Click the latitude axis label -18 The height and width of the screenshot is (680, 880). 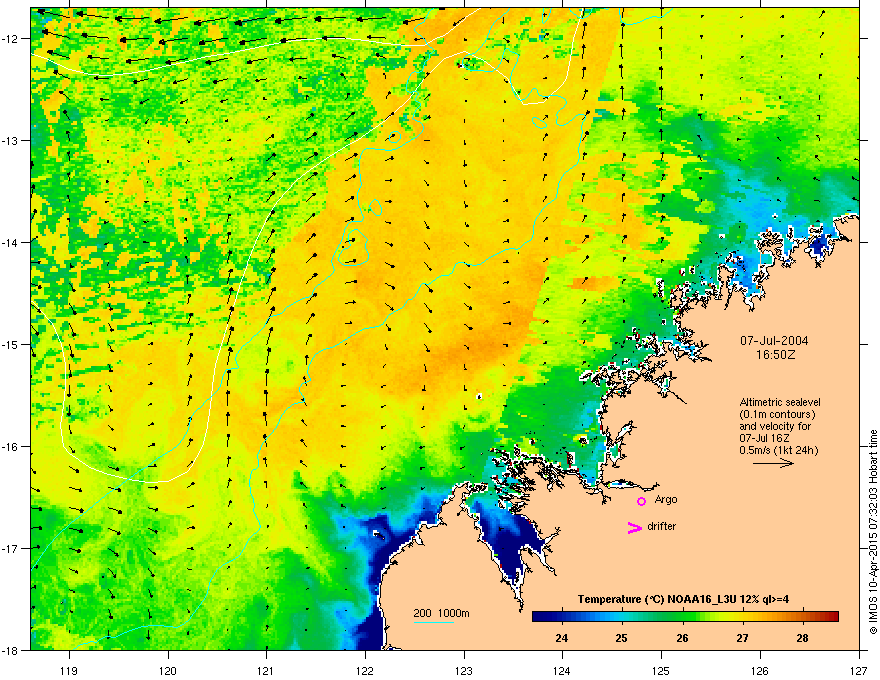pyautogui.click(x=11, y=650)
